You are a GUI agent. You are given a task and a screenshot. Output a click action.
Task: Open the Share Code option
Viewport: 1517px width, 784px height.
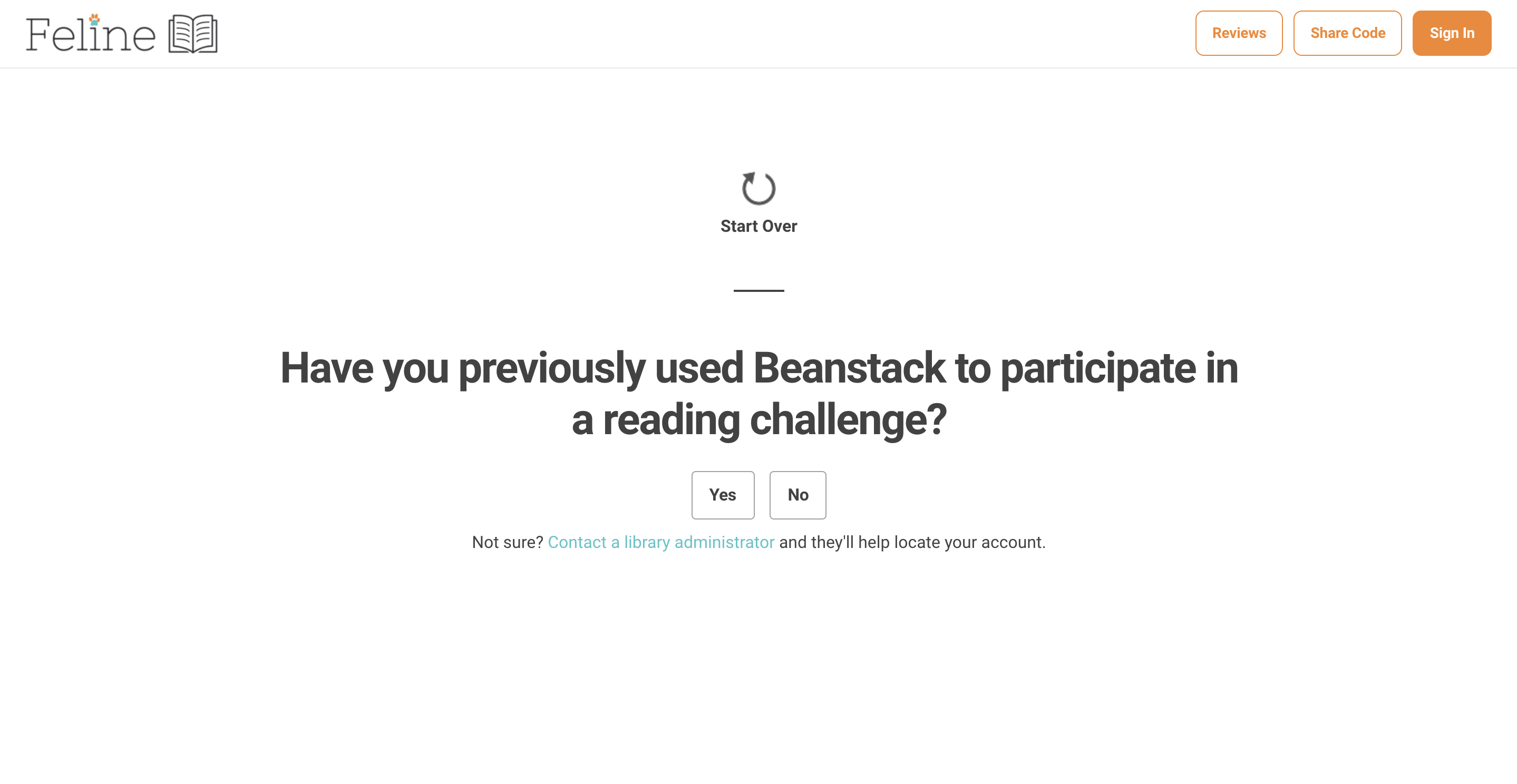coord(1347,34)
